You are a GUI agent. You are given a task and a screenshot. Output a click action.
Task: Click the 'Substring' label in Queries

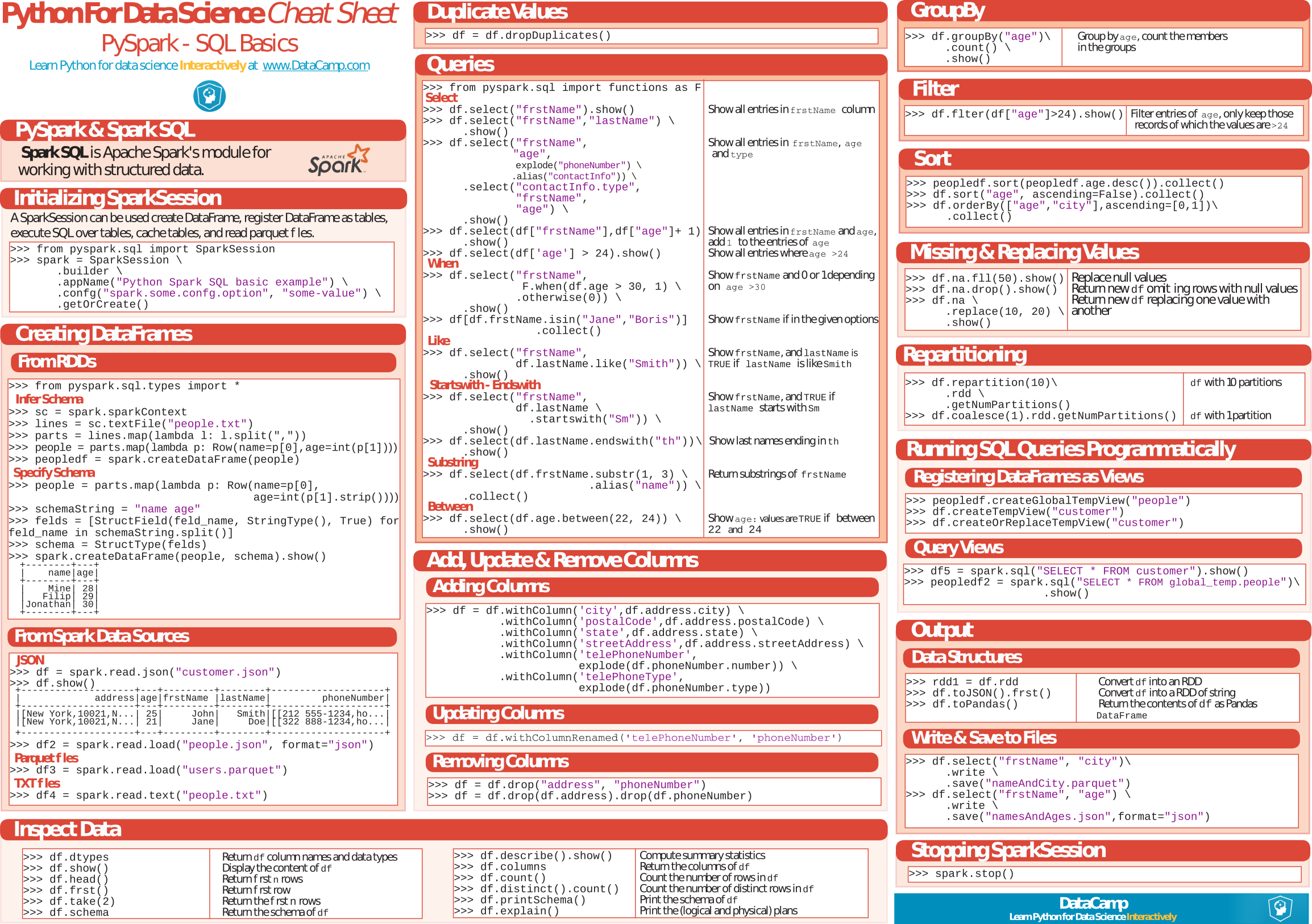pyautogui.click(x=452, y=463)
